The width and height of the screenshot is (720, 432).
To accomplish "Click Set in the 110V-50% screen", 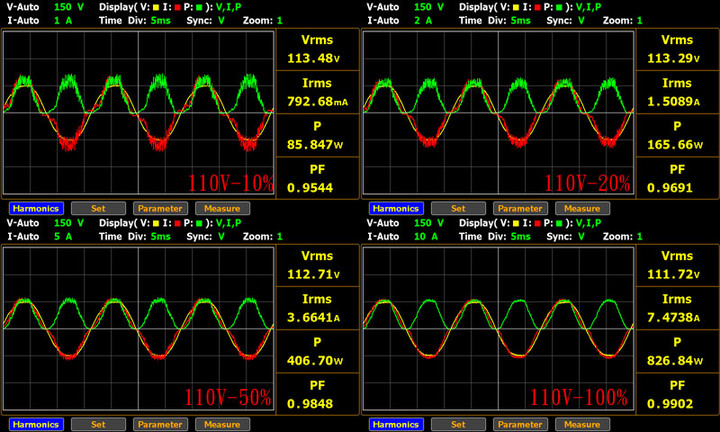I will 98,424.
